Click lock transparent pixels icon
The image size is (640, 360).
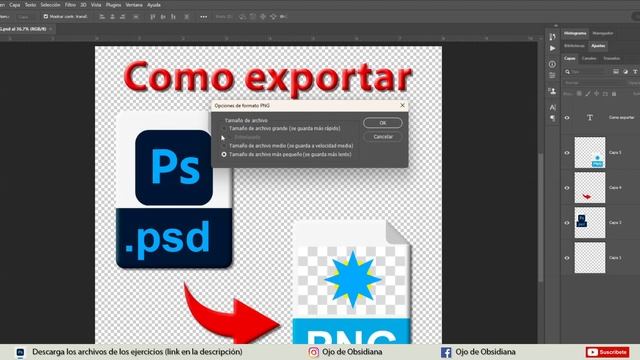coord(579,94)
